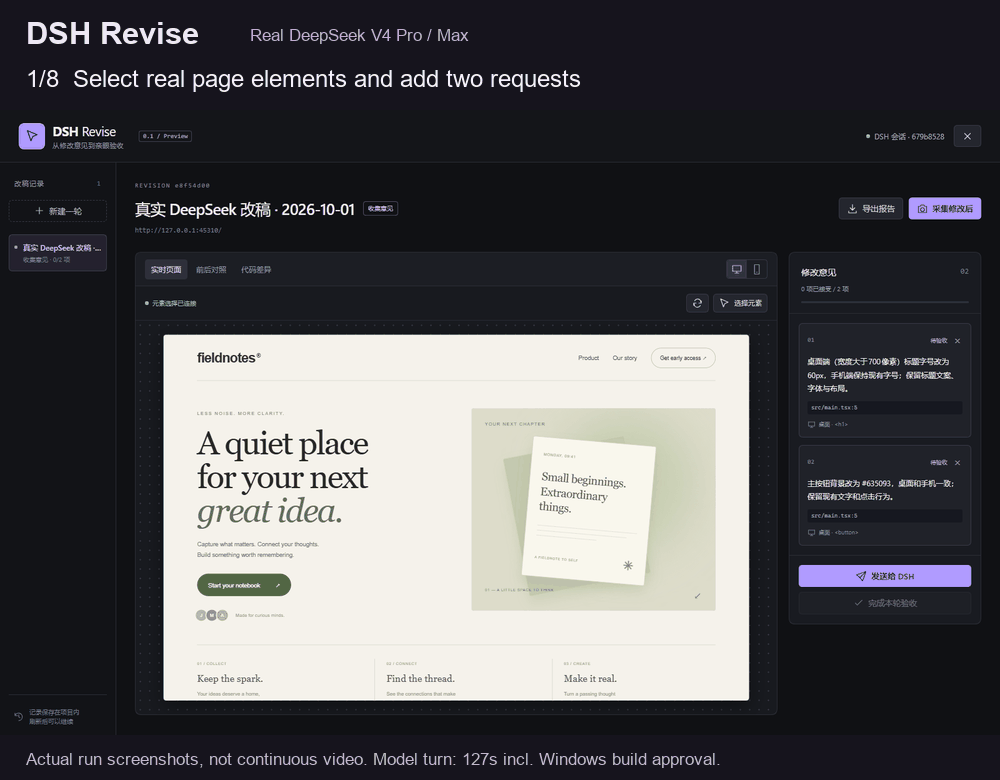This screenshot has width=1000, height=780.
Task: Click the 修改意见 panel heading
Action: point(819,272)
